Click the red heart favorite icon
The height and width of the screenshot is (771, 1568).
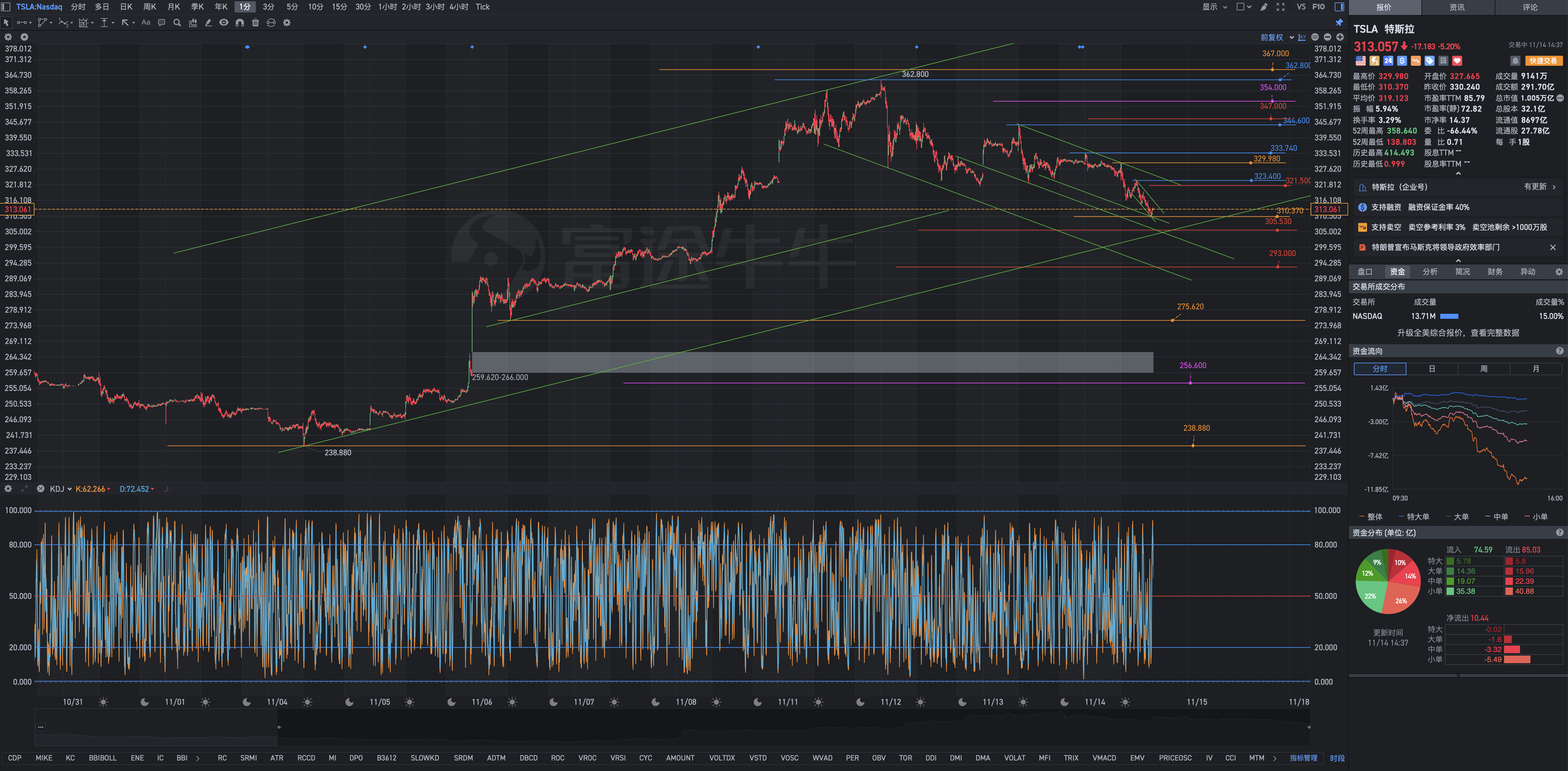coord(1457,61)
